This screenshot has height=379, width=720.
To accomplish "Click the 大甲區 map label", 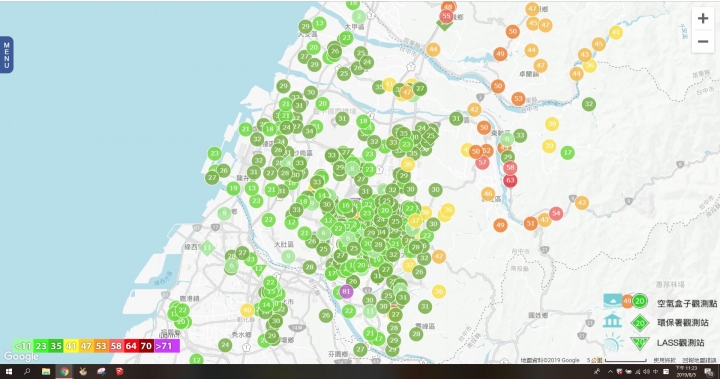I will 354,27.
